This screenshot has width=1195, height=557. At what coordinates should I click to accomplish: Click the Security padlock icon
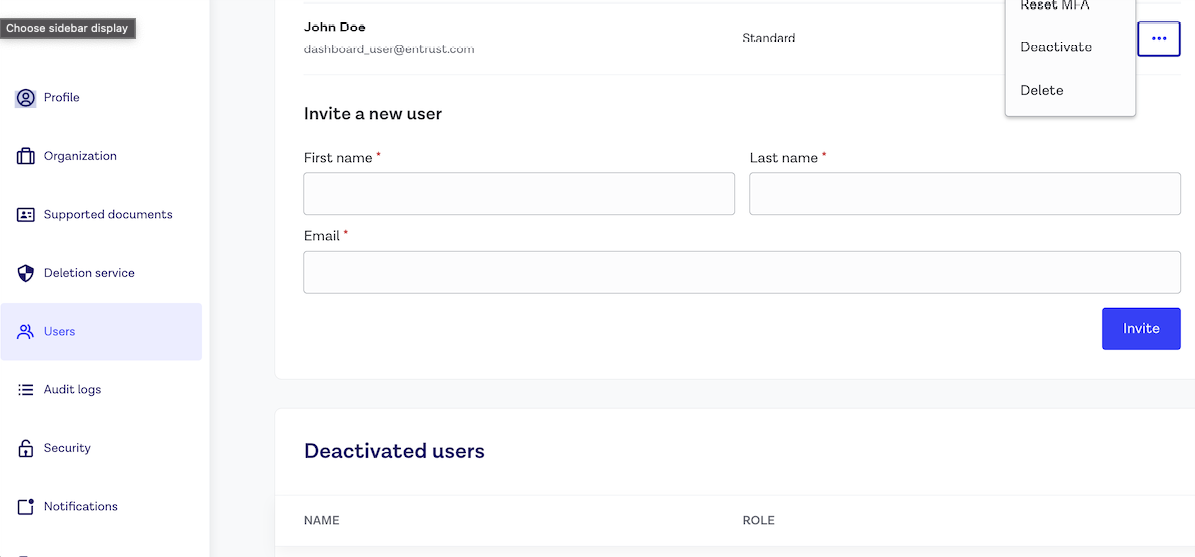click(26, 448)
